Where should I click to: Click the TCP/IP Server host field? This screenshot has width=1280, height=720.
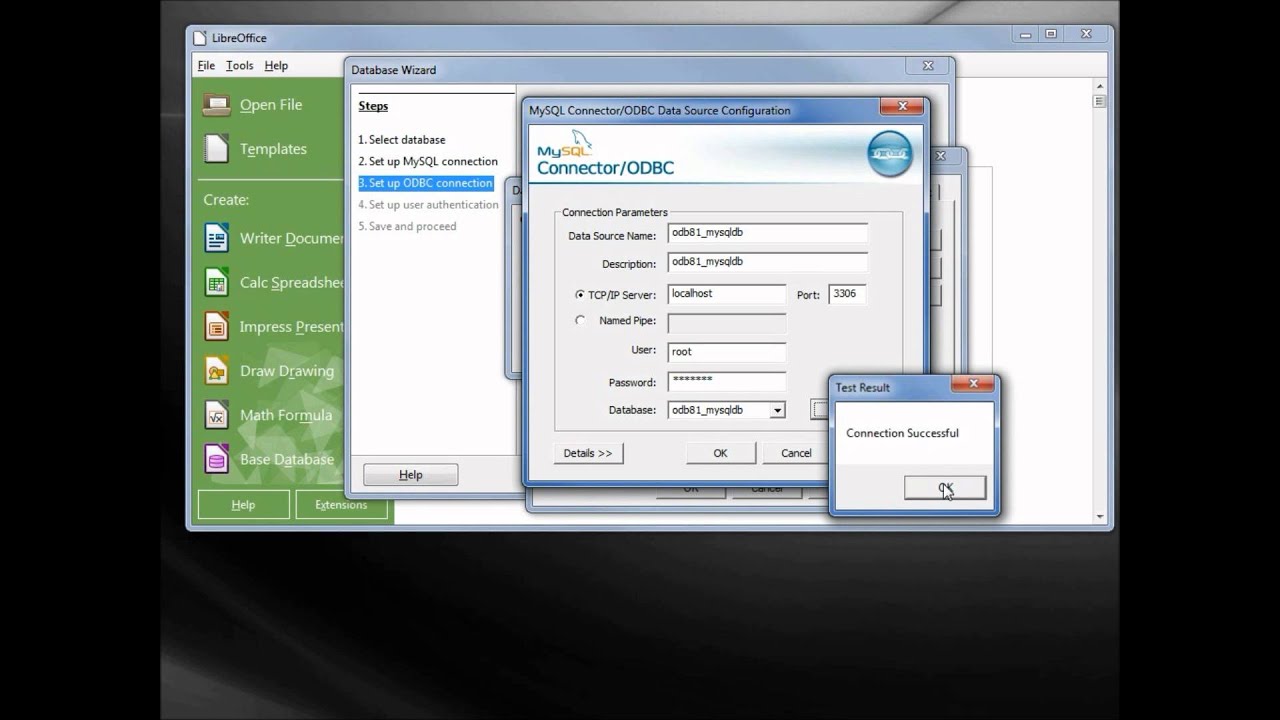727,295
